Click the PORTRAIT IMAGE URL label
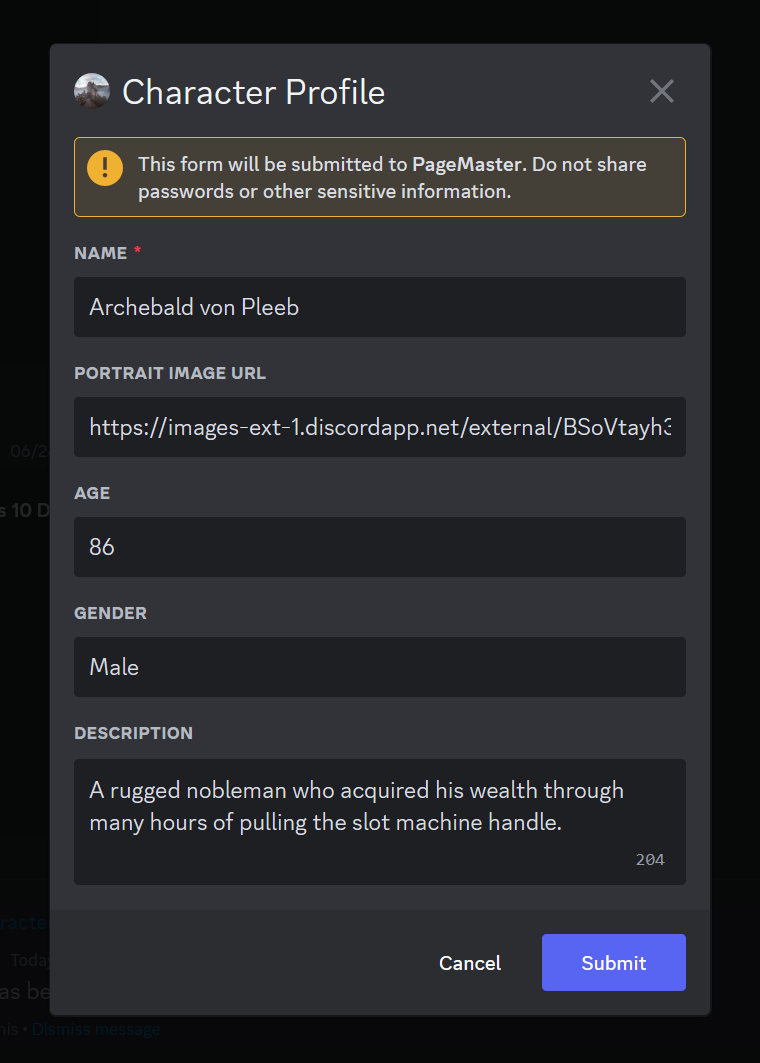 tap(170, 373)
